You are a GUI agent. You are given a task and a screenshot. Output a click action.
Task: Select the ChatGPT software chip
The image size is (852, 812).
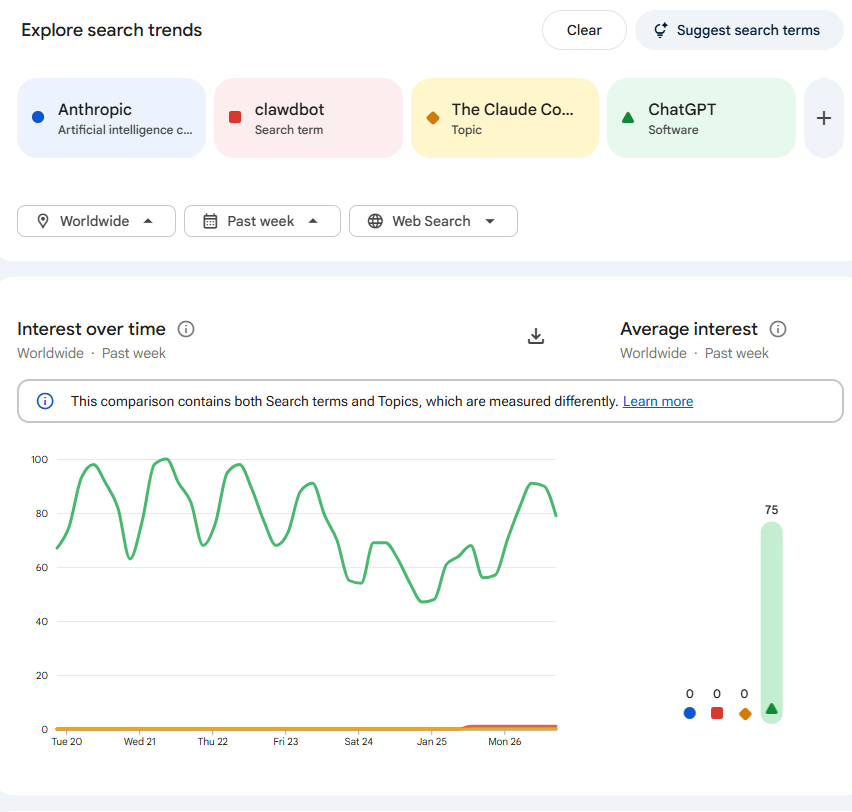pyautogui.click(x=701, y=118)
